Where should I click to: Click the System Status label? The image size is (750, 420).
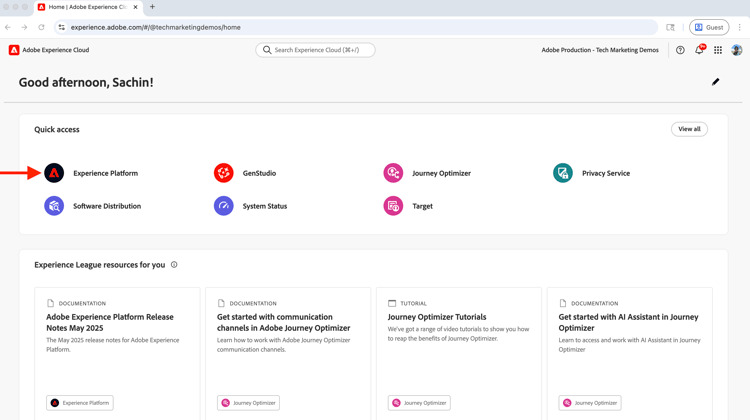coord(265,206)
